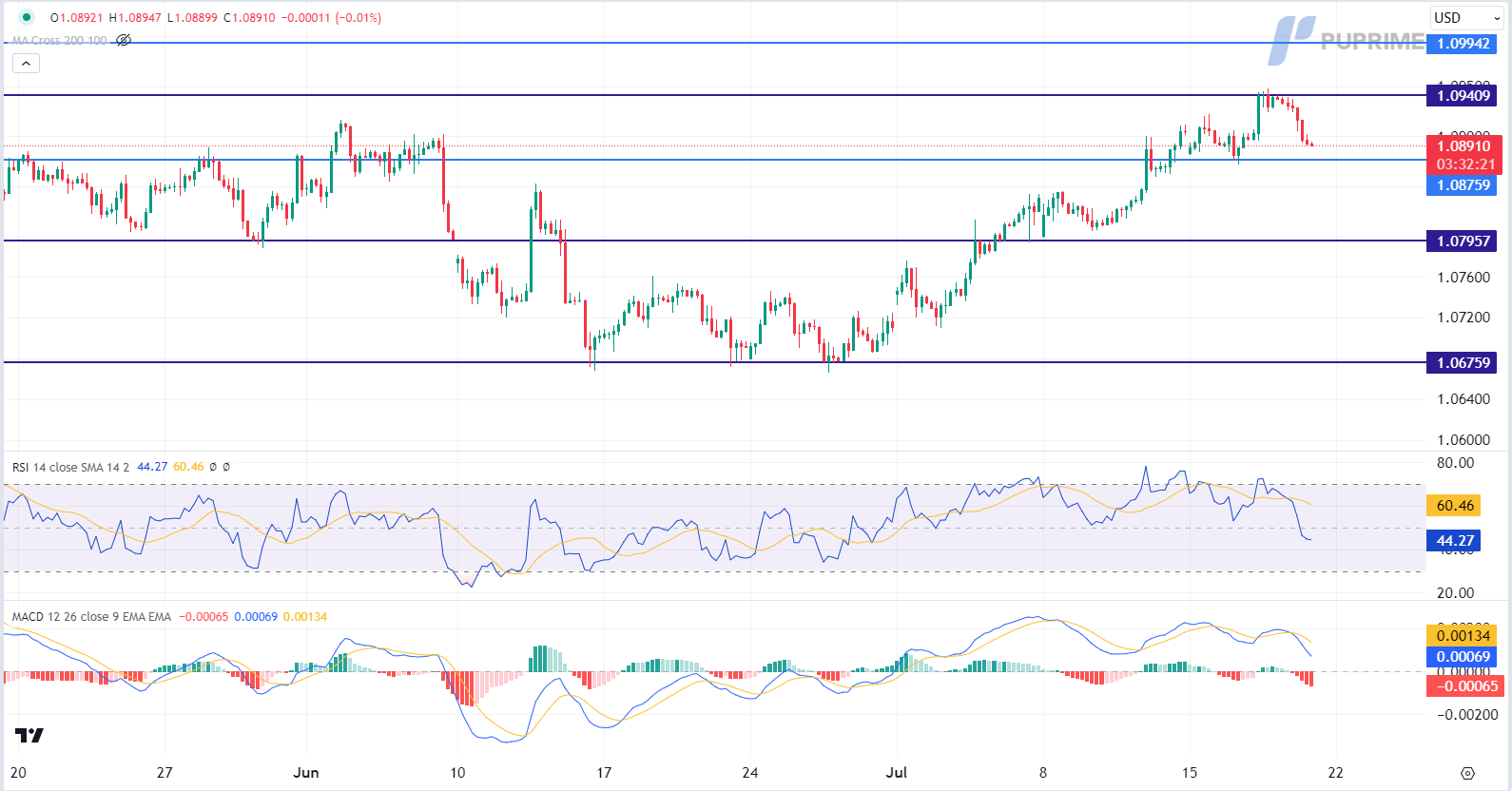Click the 03:32:21 candle countdown timer
This screenshot has height=791, width=1512.
click(1464, 164)
